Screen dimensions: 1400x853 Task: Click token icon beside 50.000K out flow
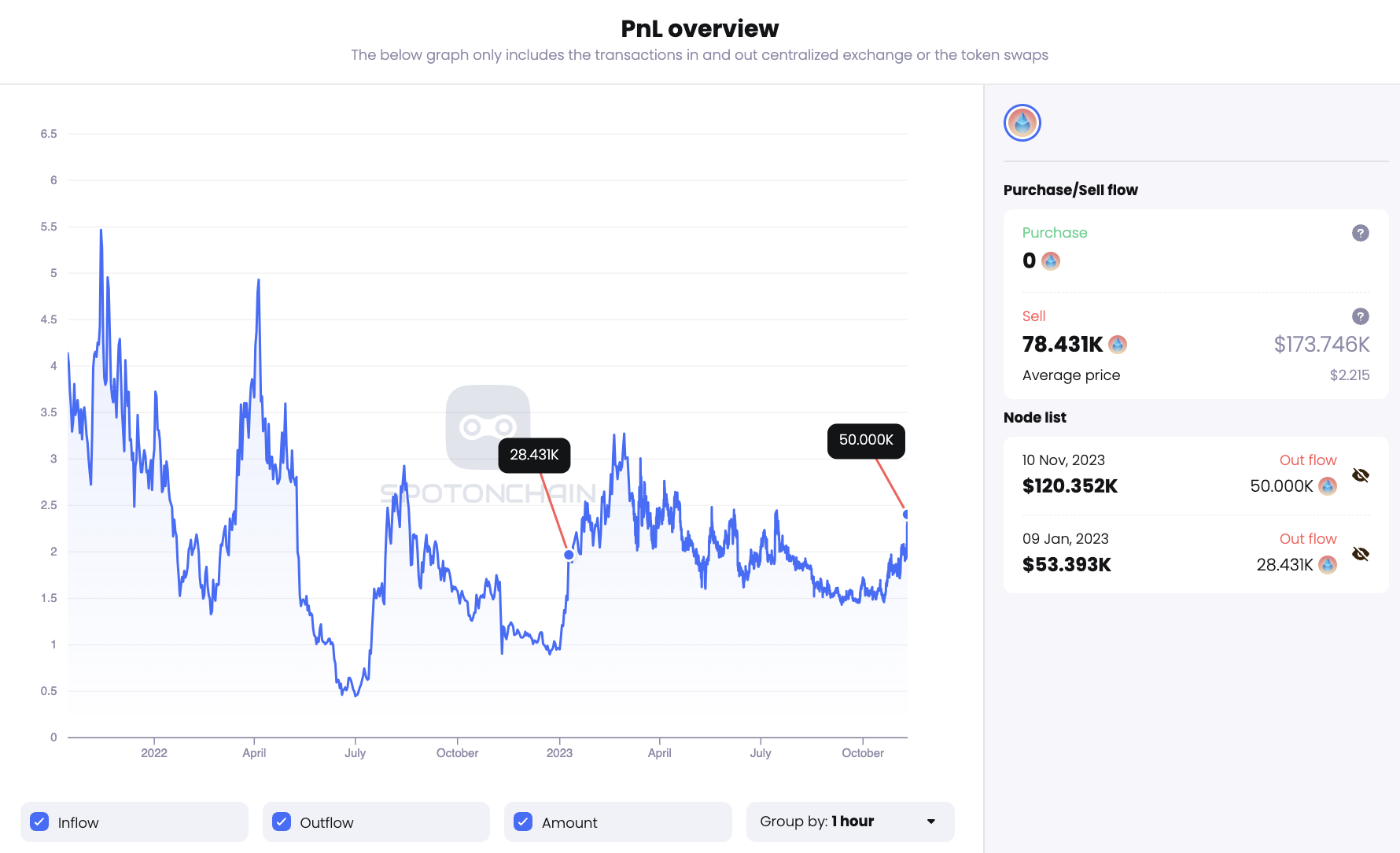tap(1328, 486)
